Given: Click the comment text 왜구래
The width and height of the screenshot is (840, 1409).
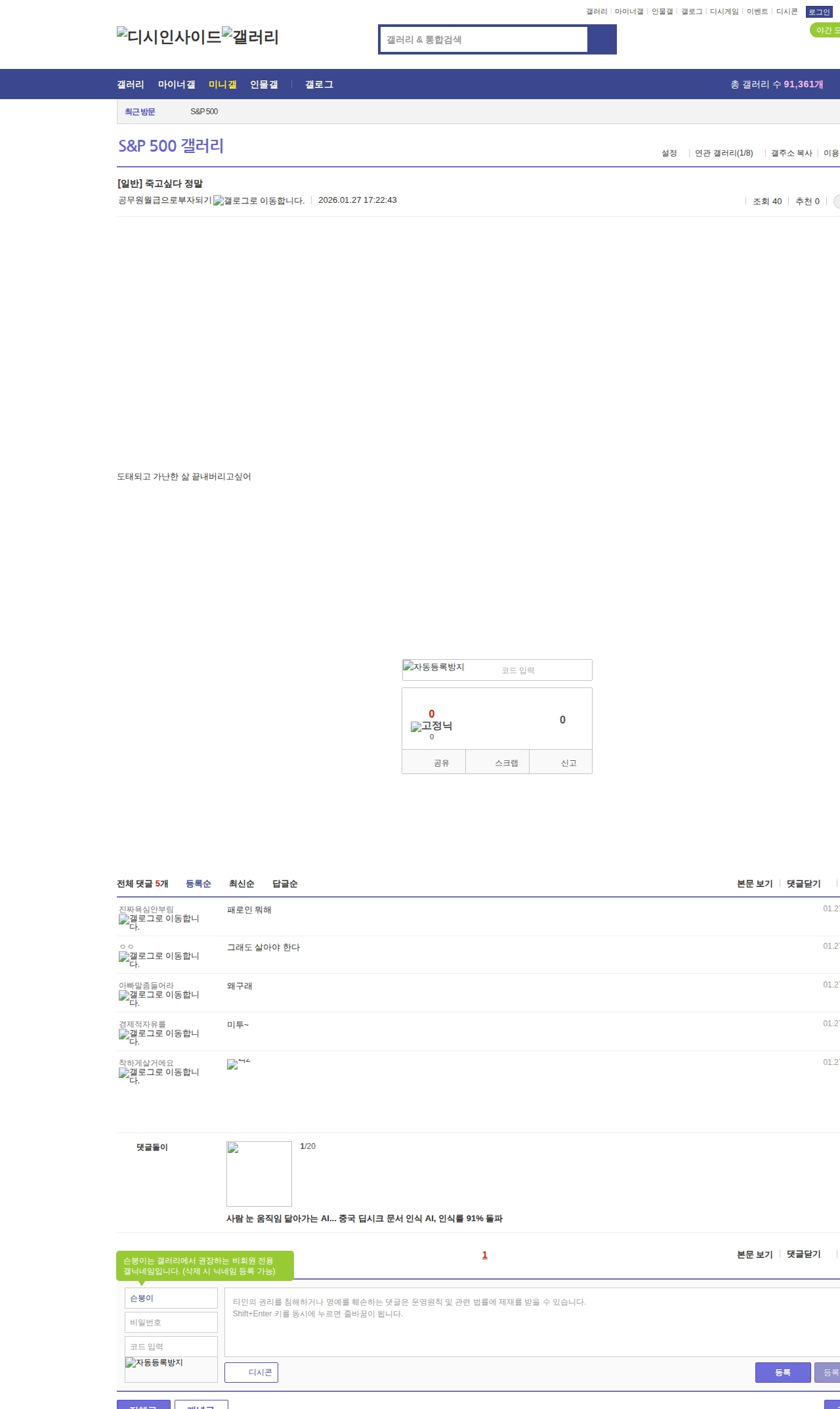Looking at the screenshot, I should pos(240,986).
